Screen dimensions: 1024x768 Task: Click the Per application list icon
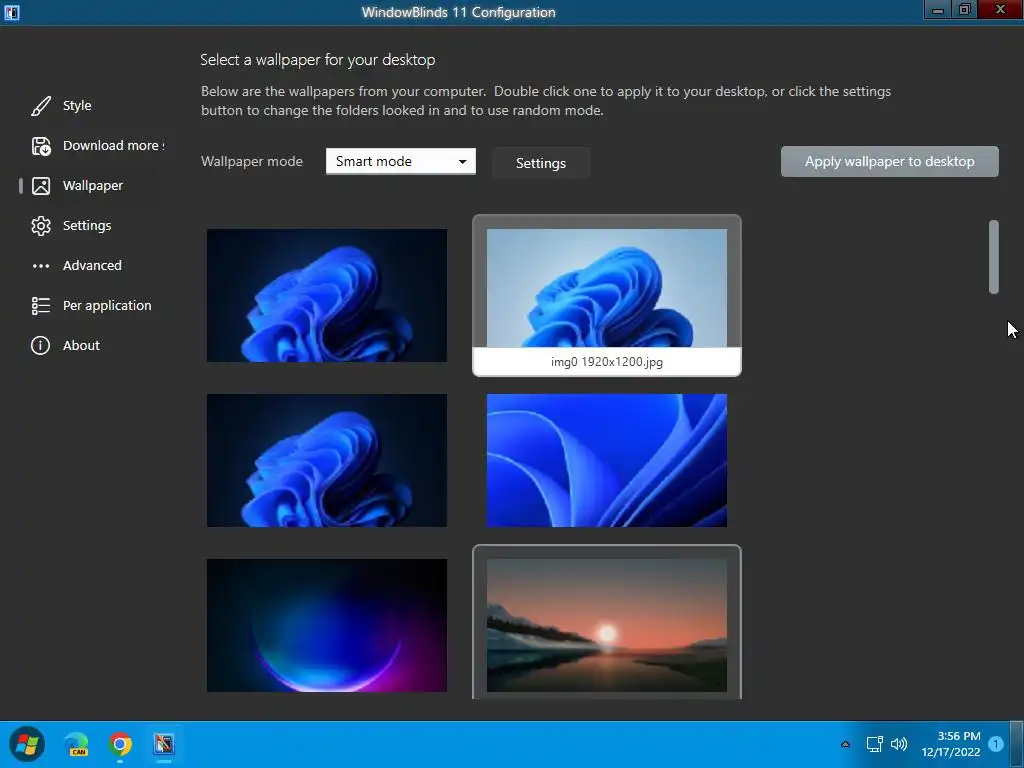pos(40,306)
